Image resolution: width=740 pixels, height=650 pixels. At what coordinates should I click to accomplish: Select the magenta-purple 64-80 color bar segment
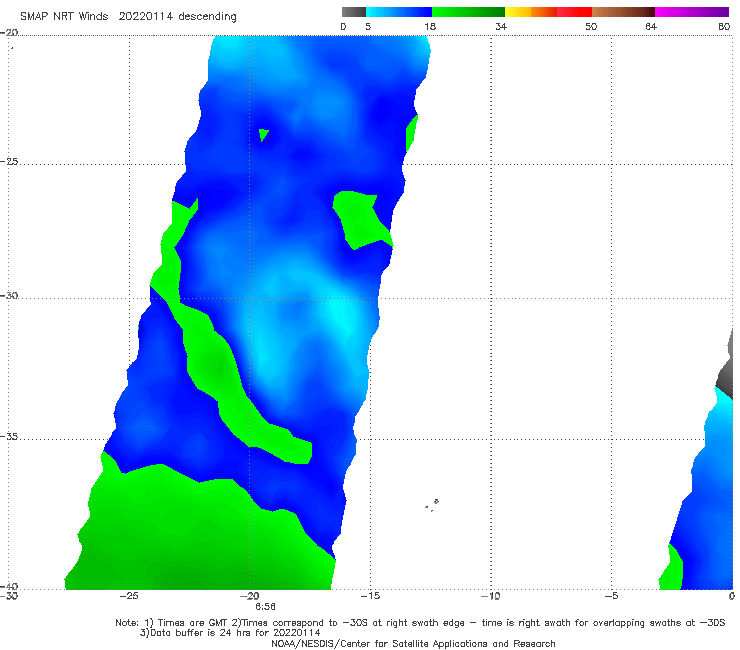pos(692,12)
